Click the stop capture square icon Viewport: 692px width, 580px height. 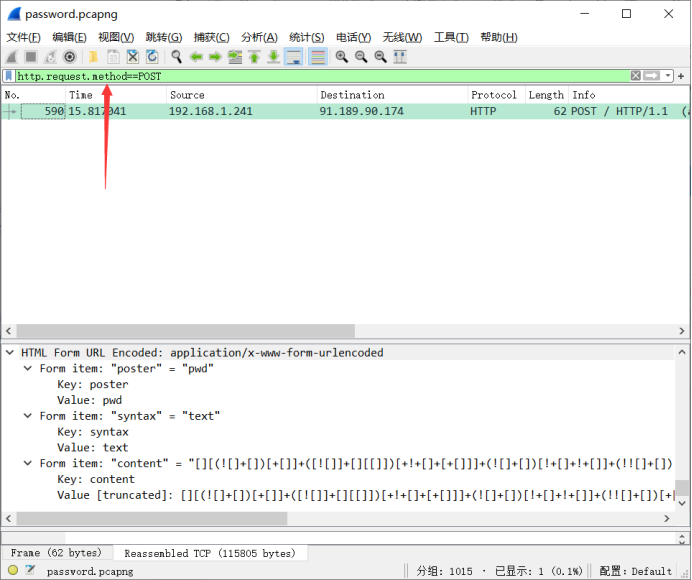point(31,57)
